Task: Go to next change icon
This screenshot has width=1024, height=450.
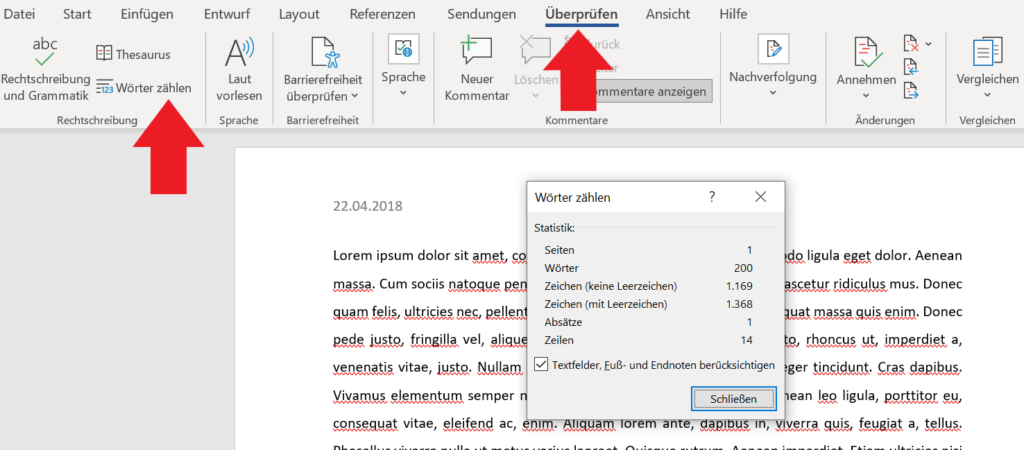Action: (911, 90)
